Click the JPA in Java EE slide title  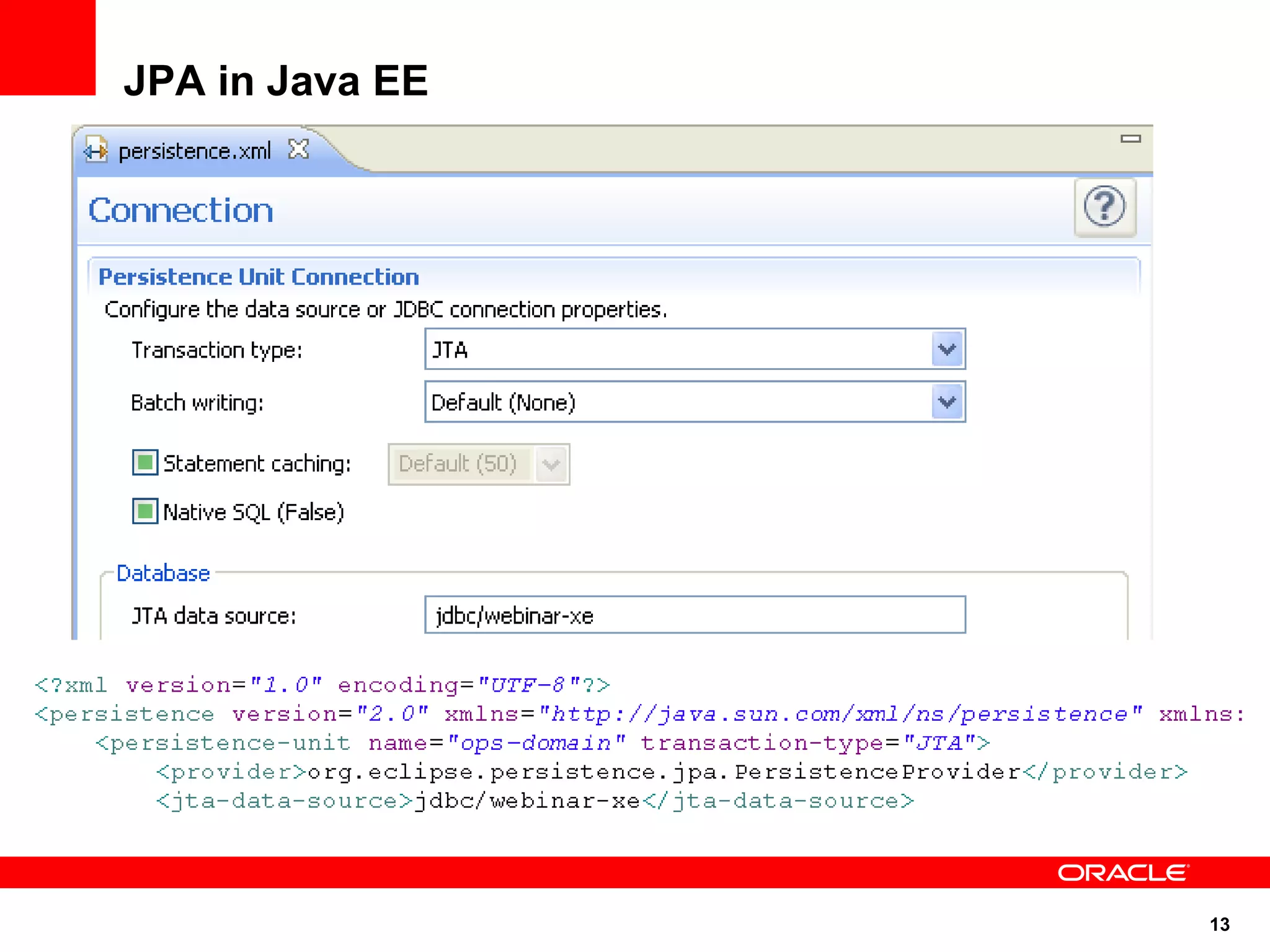[x=276, y=81]
